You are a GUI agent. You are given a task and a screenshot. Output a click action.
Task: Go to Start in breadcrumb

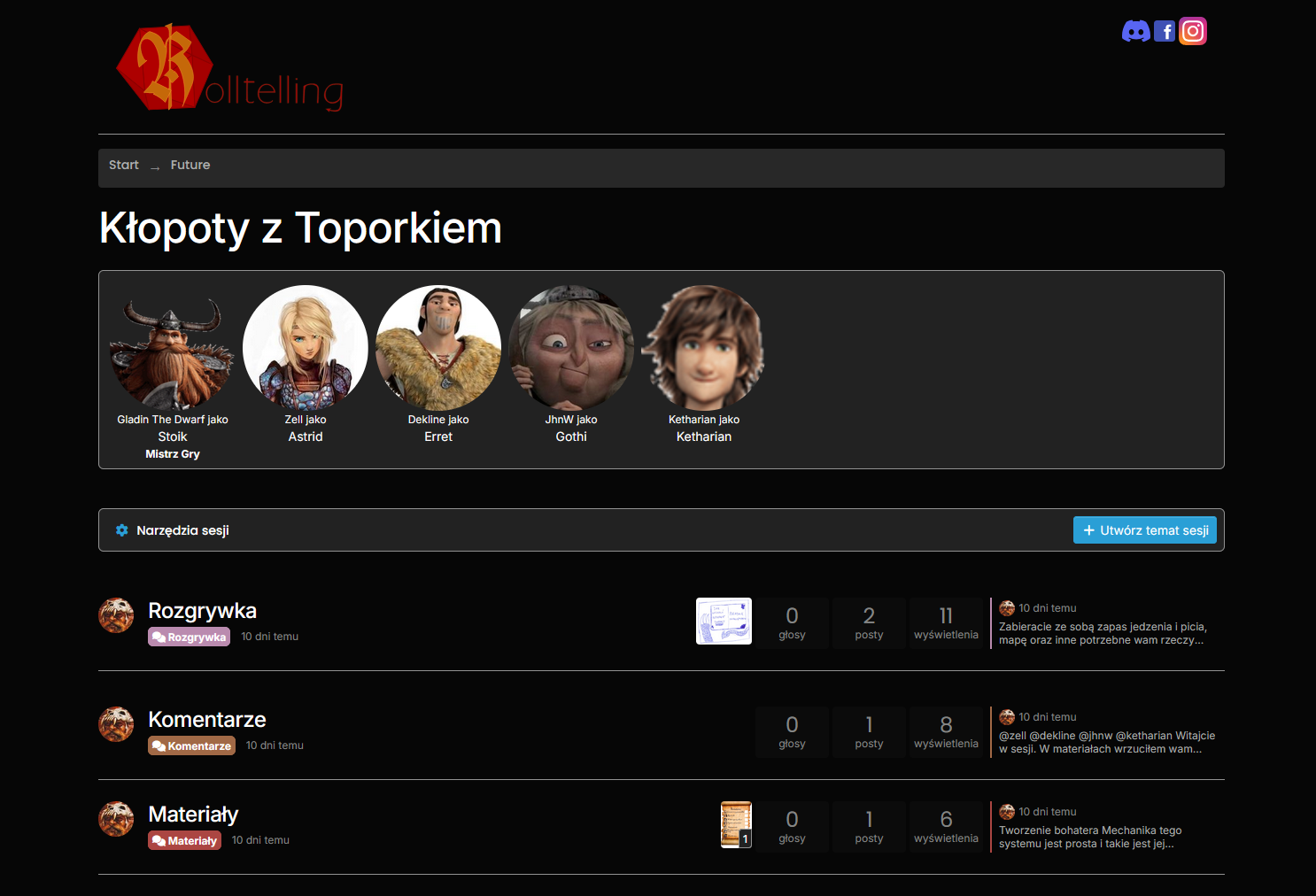(x=124, y=166)
